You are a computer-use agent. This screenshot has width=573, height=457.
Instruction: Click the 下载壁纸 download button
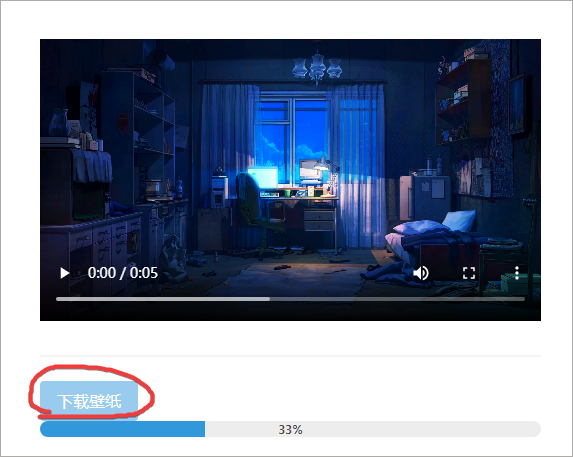coord(89,401)
